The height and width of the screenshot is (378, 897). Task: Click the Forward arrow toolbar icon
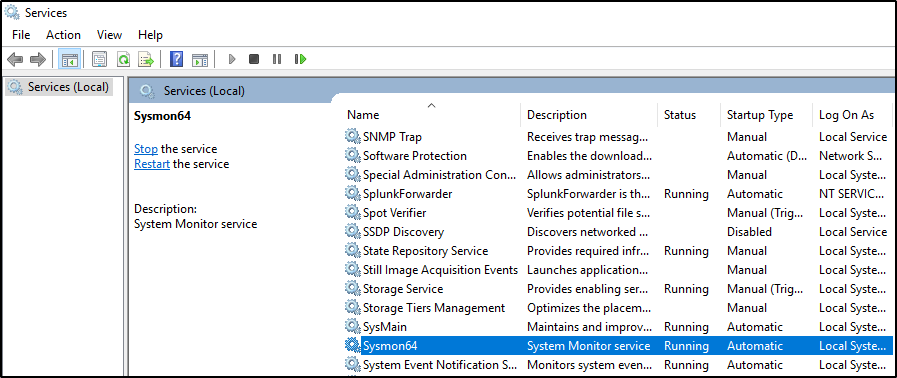[38, 59]
